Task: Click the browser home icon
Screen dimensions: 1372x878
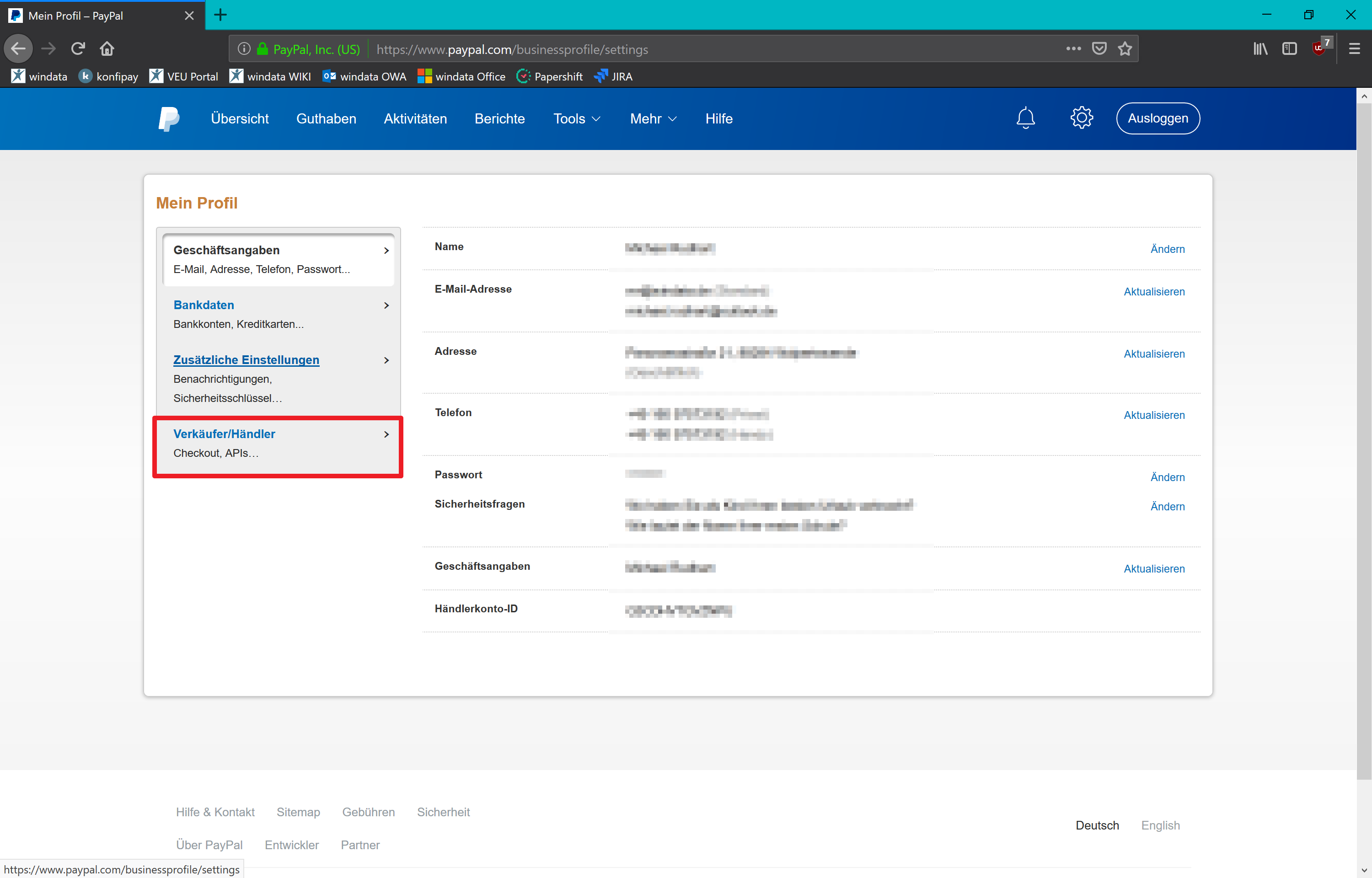Action: pos(107,48)
